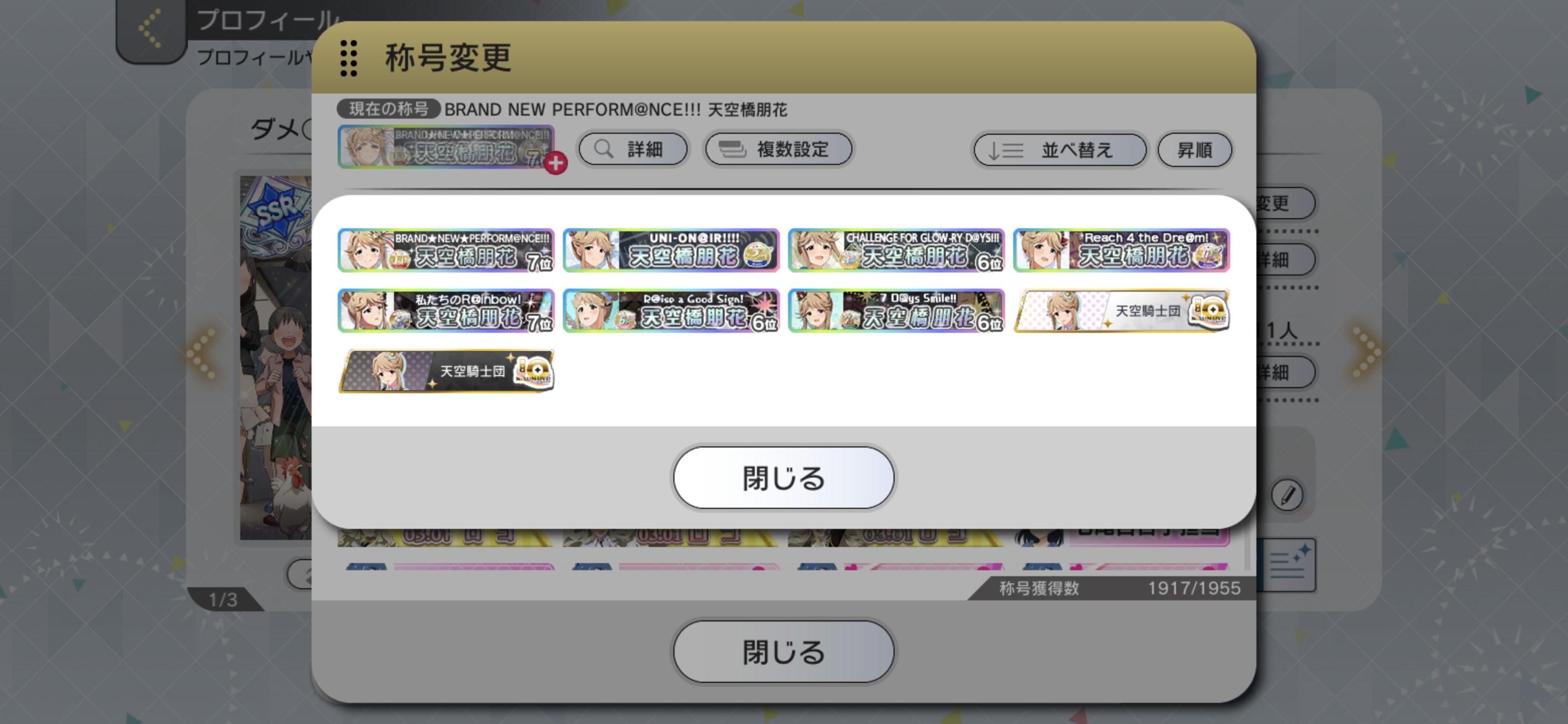Go to previous page with left chevron
Image resolution: width=1568 pixels, height=724 pixels.
click(x=202, y=352)
